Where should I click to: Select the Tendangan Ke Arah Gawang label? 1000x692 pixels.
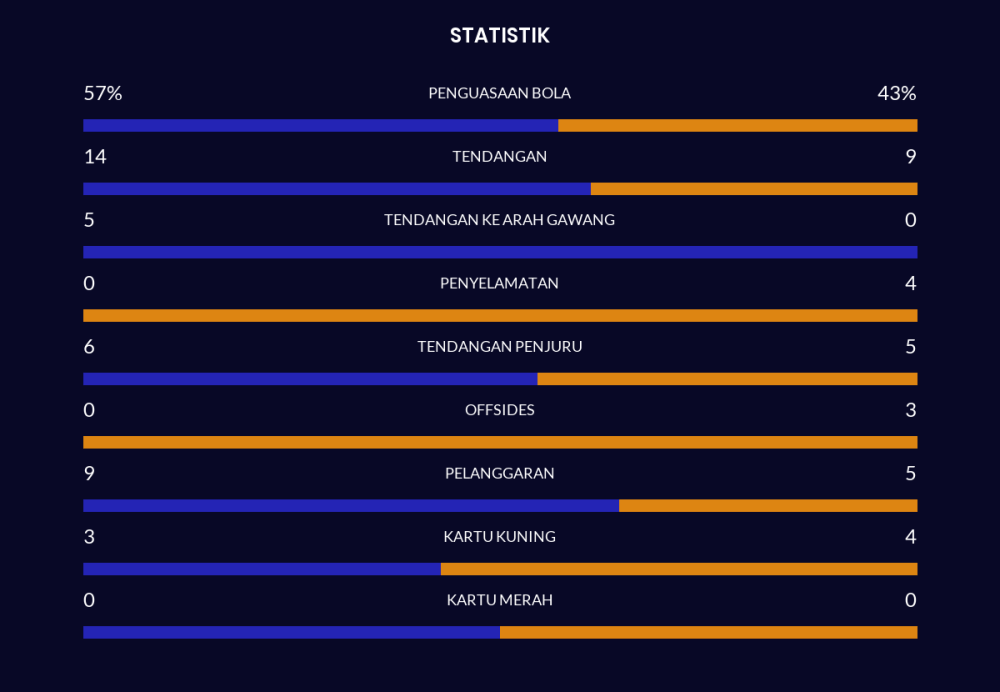coord(499,220)
